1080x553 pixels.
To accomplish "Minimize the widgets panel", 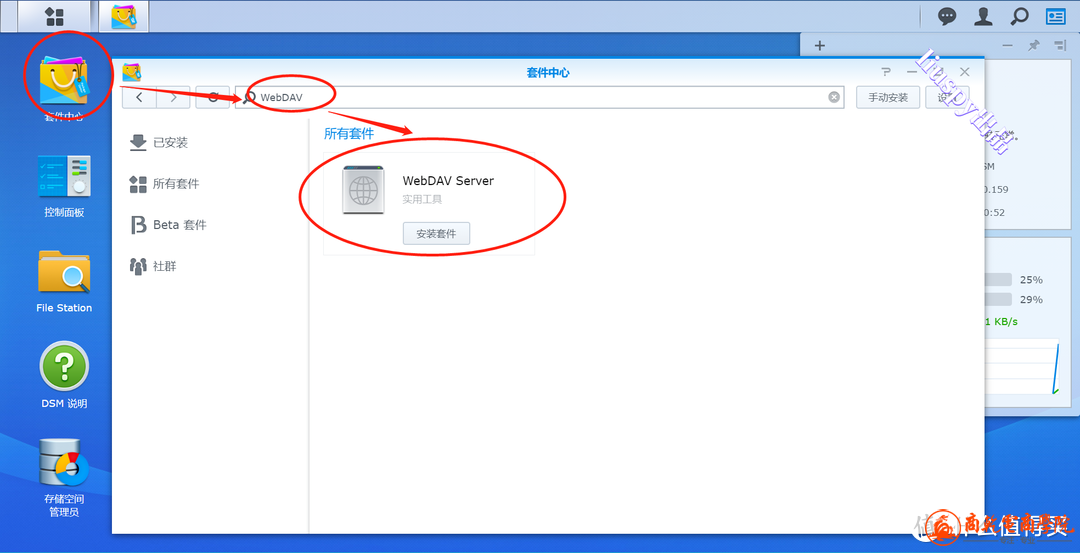I will click(1008, 45).
